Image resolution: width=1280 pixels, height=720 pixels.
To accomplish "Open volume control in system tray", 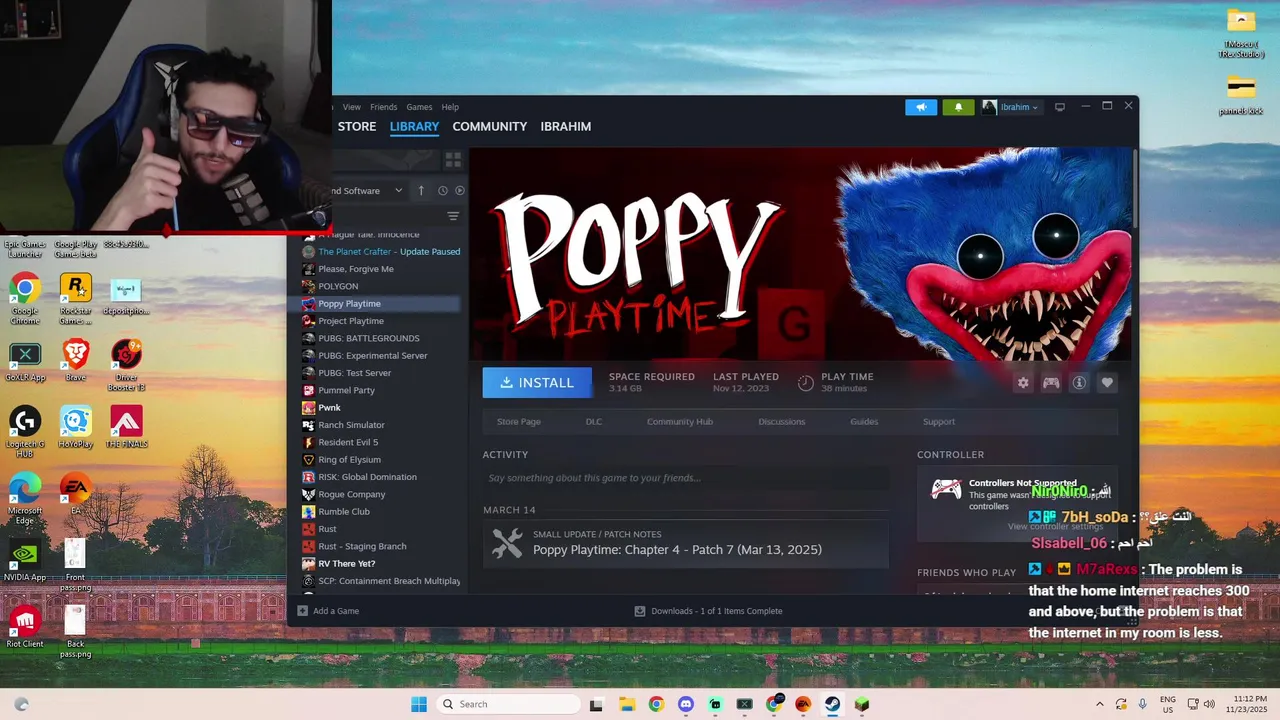I will click(1209, 704).
